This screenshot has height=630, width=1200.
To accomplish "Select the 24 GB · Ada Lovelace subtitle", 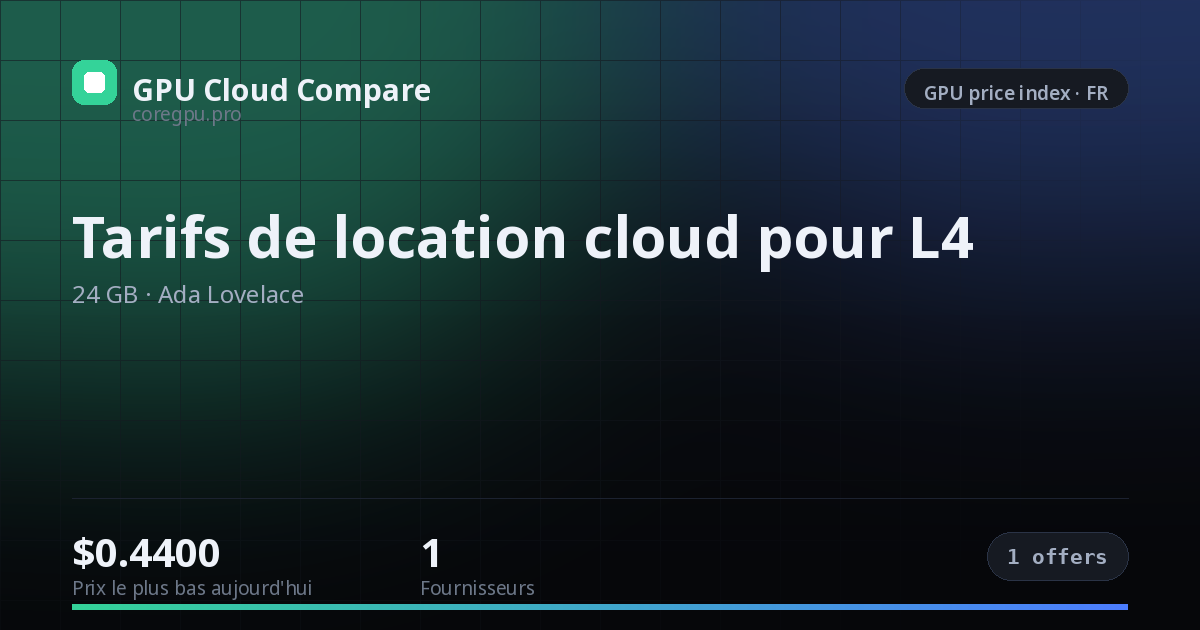I will (x=188, y=295).
